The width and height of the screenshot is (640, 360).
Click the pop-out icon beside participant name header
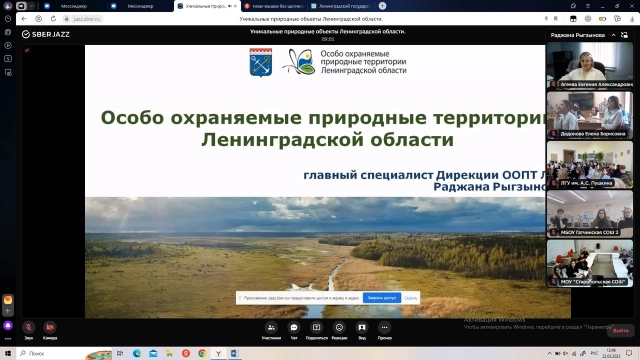pyautogui.click(x=624, y=35)
